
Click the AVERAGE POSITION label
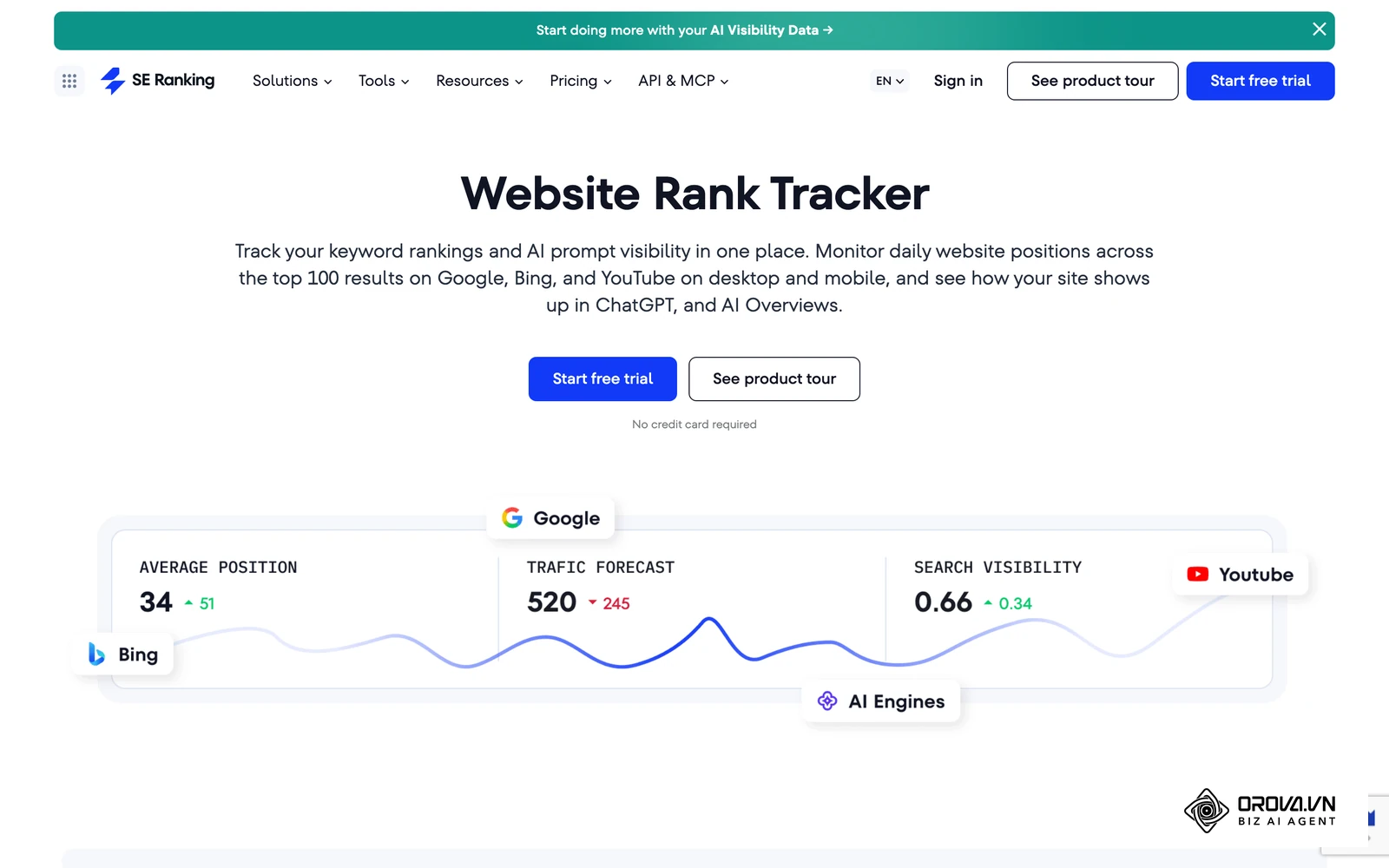(218, 568)
